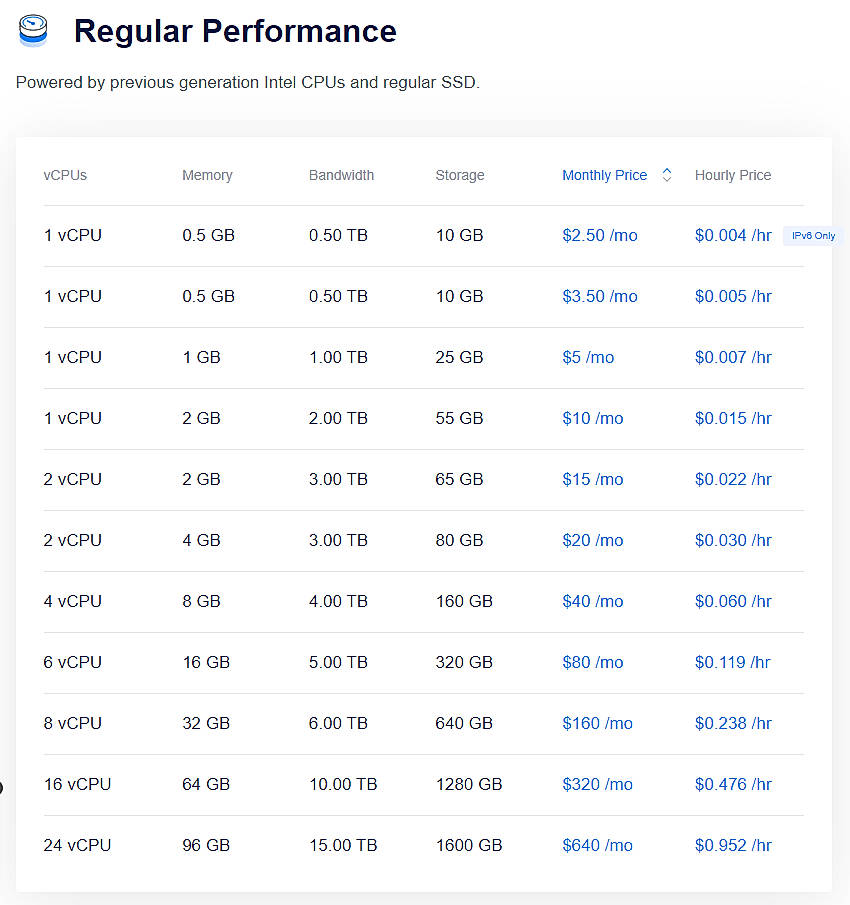Click the 64 GB memory cell
The height and width of the screenshot is (905, 850).
point(206,784)
